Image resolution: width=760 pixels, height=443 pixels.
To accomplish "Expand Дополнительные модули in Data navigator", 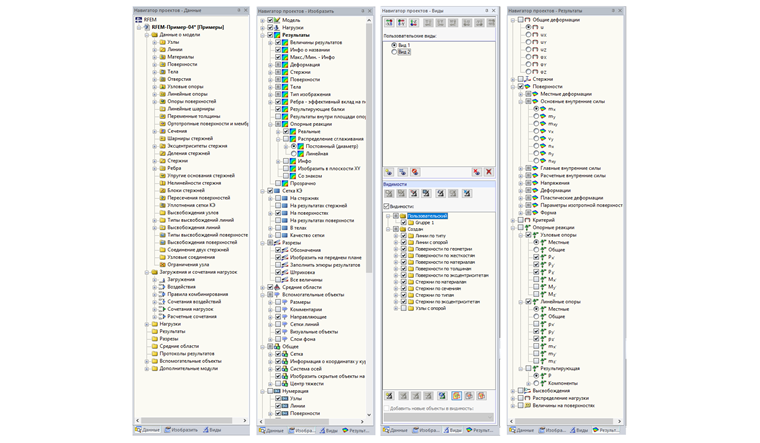I will [x=147, y=369].
